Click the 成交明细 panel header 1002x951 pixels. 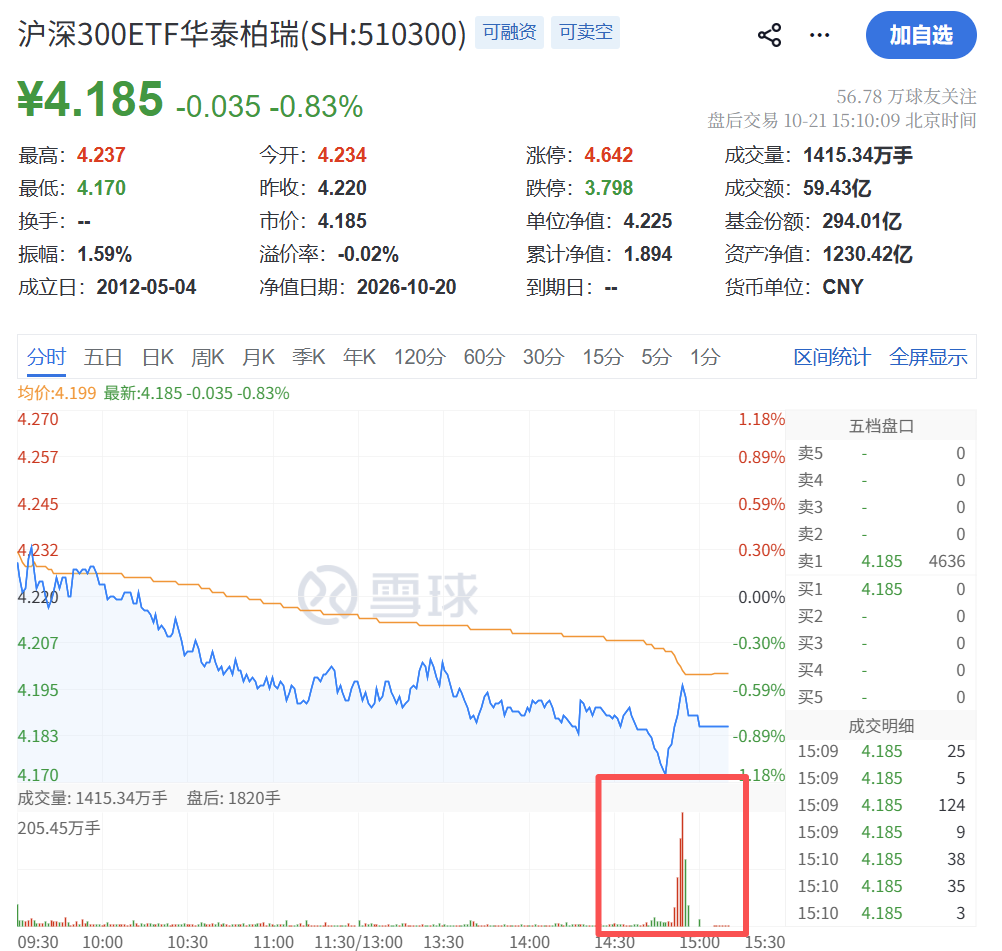click(881, 726)
